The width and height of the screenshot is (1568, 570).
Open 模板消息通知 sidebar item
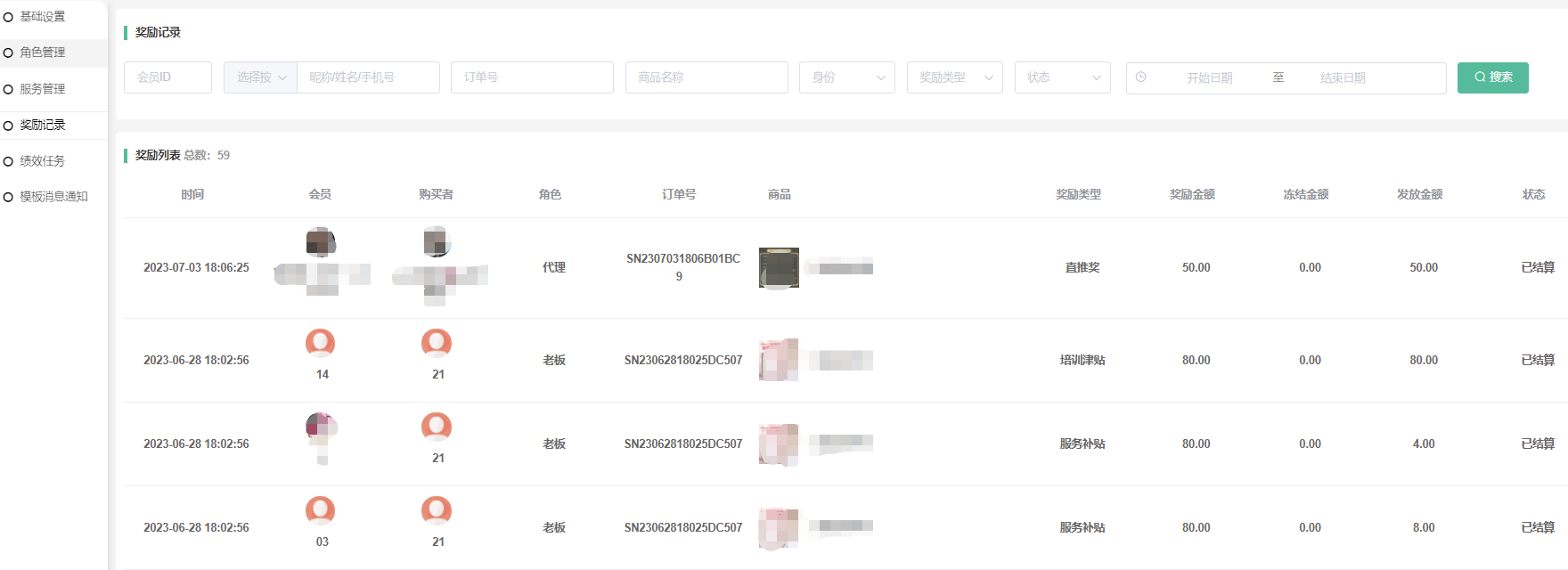[53, 197]
